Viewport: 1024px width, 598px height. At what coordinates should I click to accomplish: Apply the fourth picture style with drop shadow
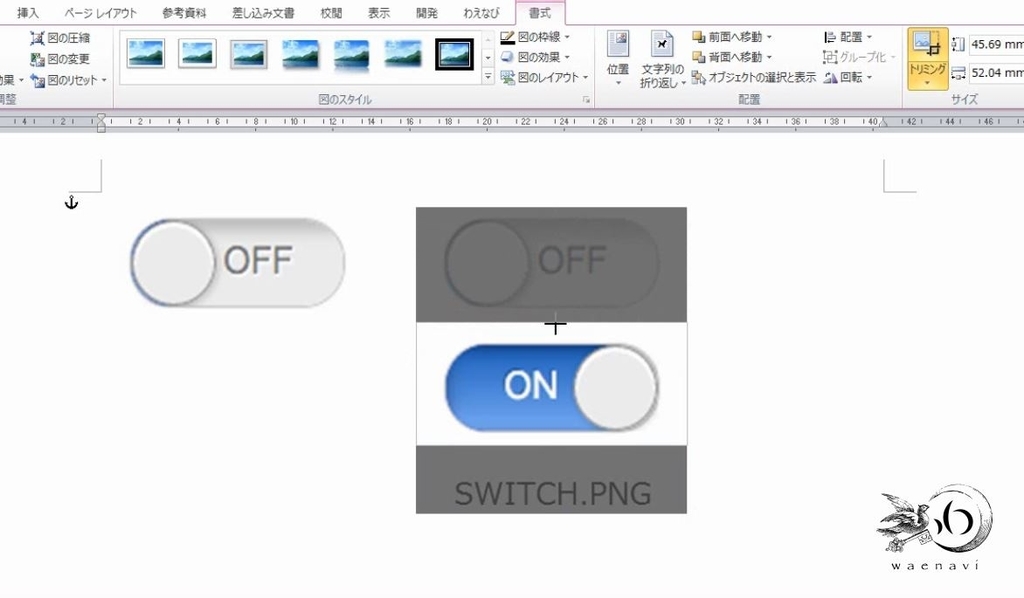coord(300,54)
